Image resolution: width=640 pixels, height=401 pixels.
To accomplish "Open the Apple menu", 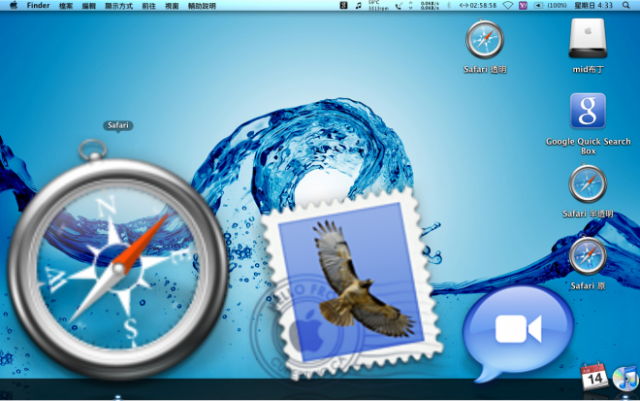I will [13, 5].
